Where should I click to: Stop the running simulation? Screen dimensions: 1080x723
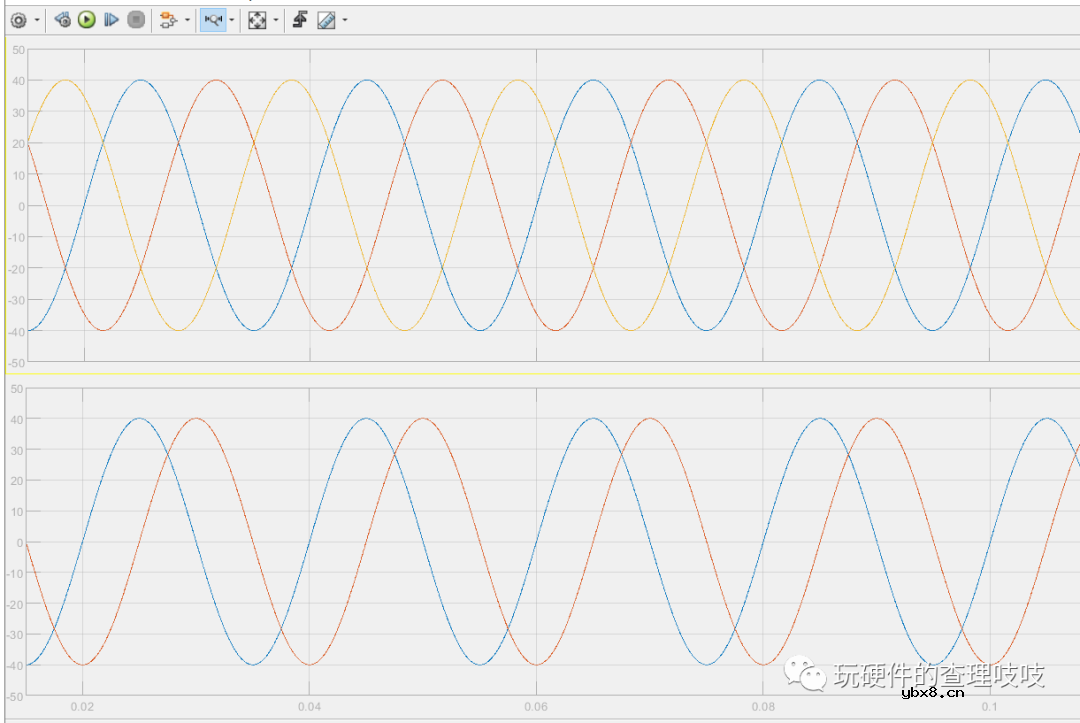135,18
